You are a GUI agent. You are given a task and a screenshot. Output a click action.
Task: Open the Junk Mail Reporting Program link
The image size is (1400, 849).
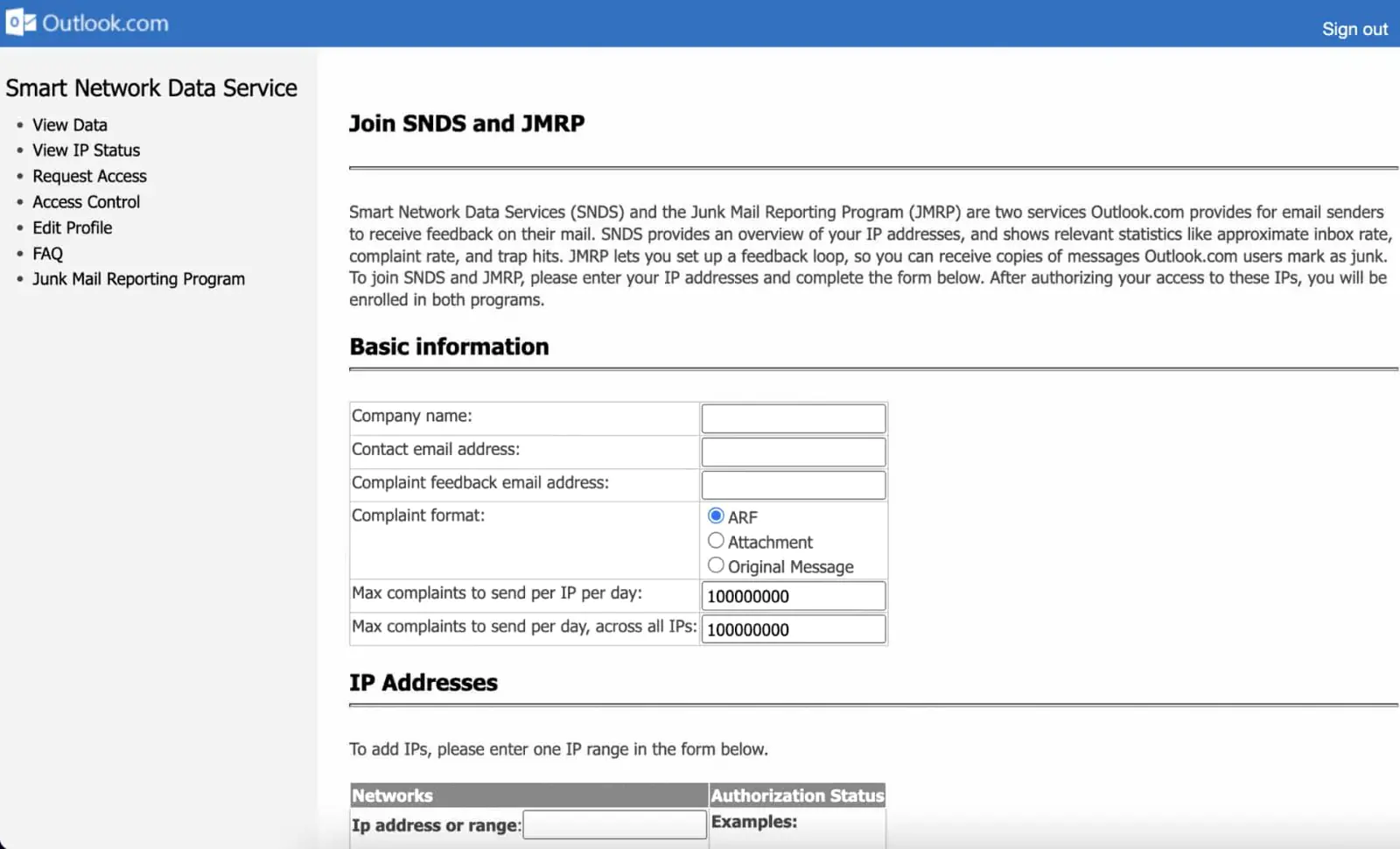tap(138, 279)
